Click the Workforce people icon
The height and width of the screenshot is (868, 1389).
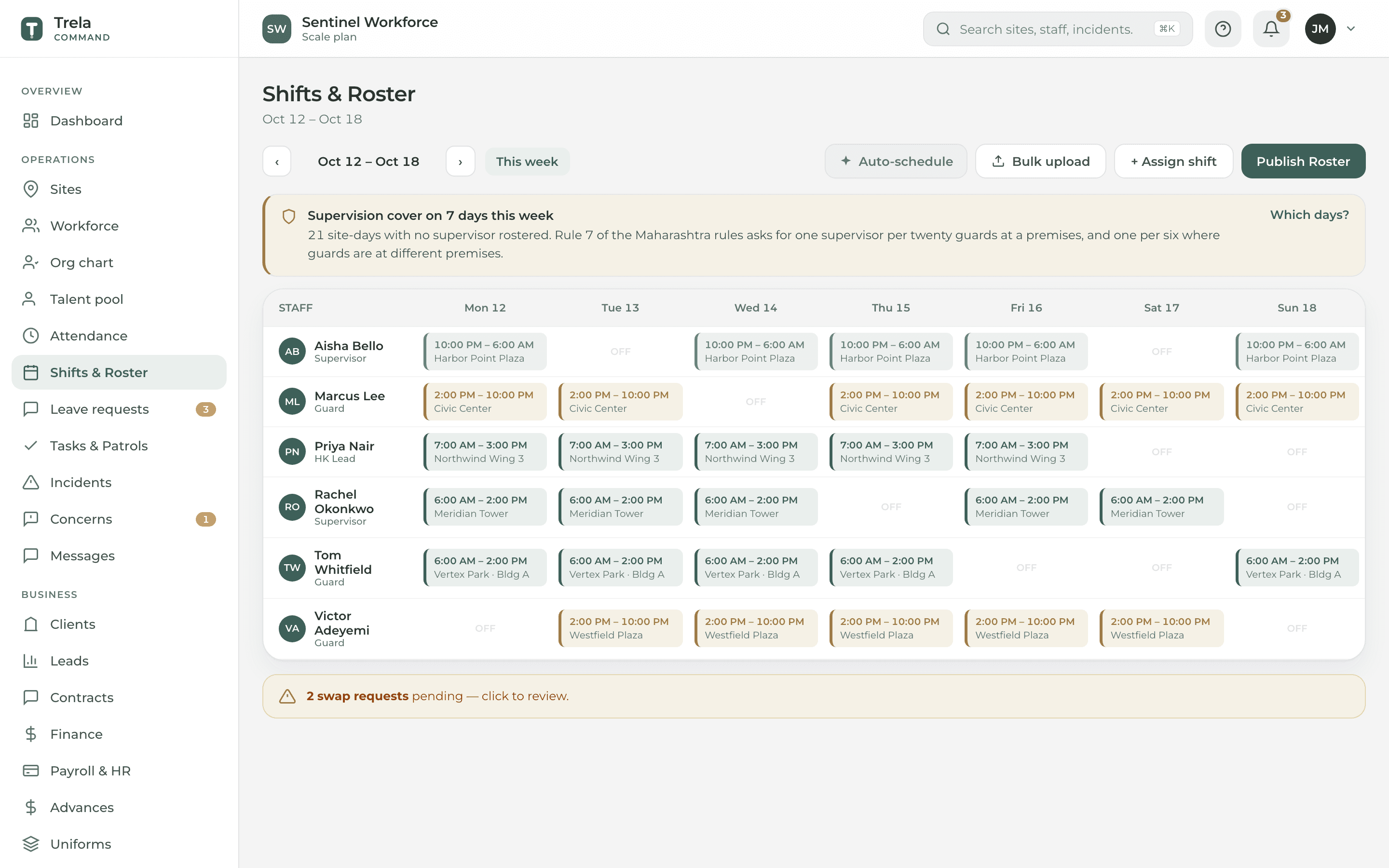[x=30, y=226]
